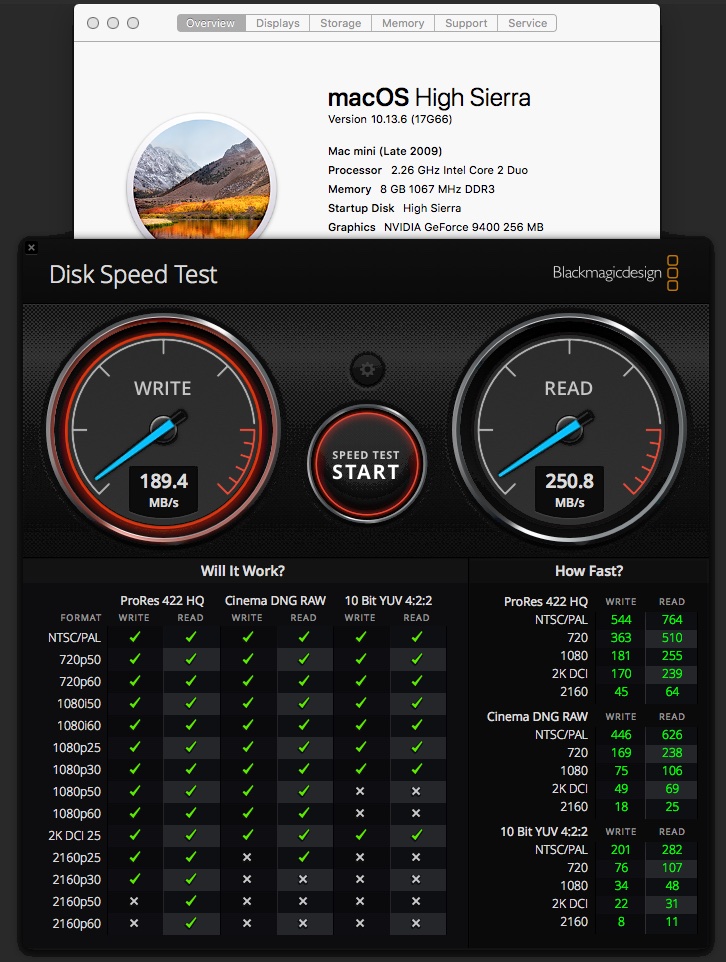This screenshot has width=726, height=962.
Task: Click 10 Bit YUV write checkmark for 2K DCI 25
Action: coord(360,835)
